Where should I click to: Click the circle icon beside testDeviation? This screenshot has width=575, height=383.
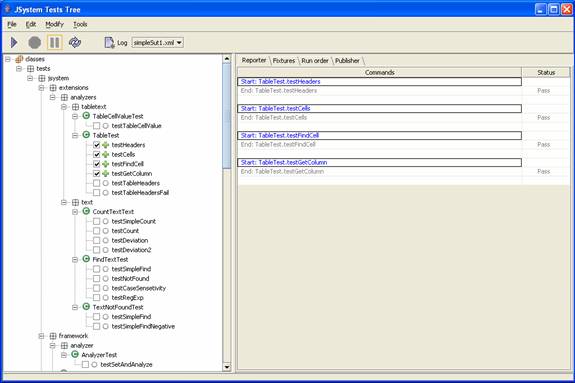tap(106, 240)
